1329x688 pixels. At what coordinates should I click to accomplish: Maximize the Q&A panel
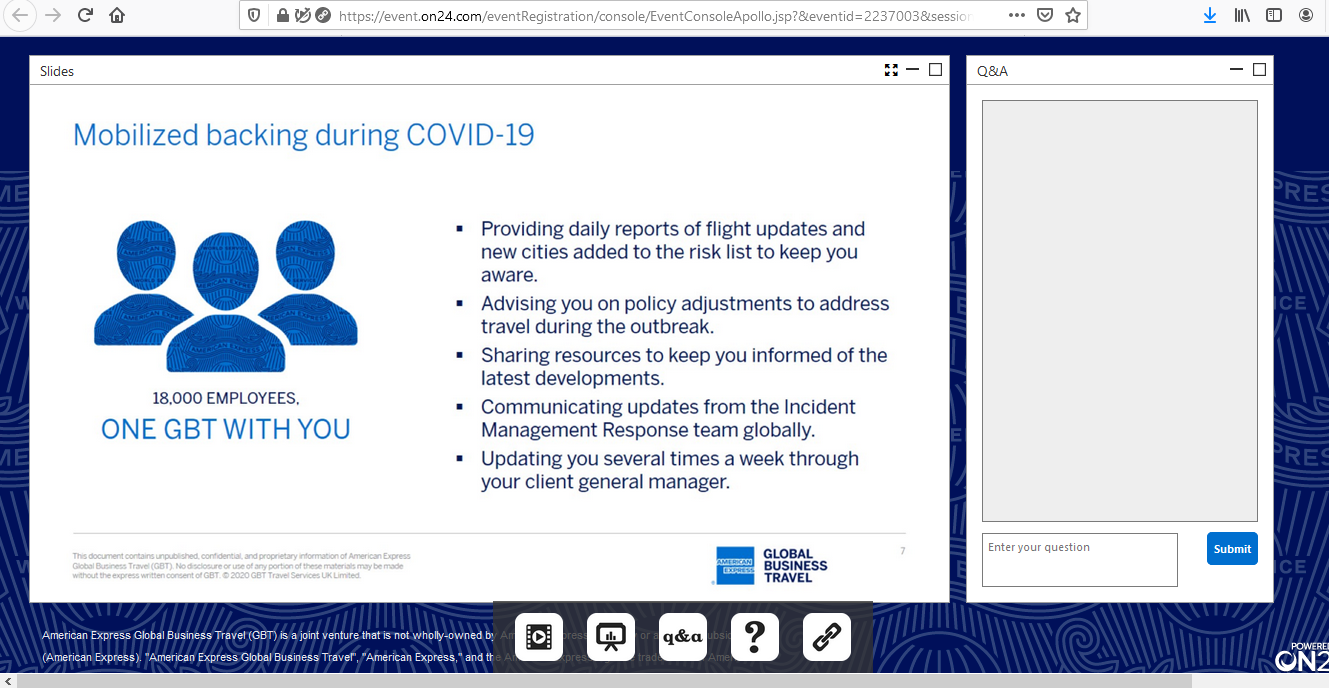coord(1259,70)
